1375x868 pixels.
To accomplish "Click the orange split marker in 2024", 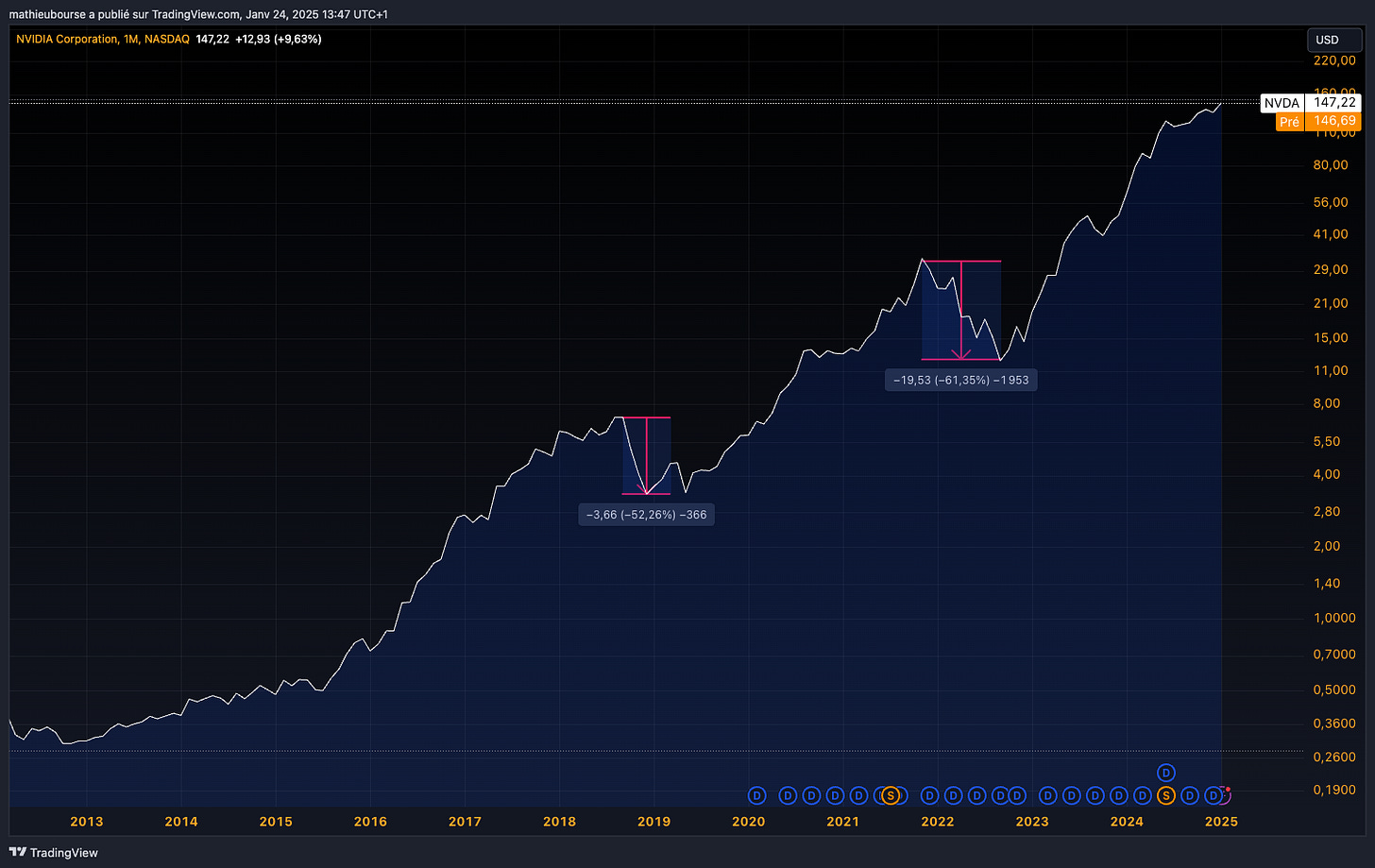I will (1166, 796).
